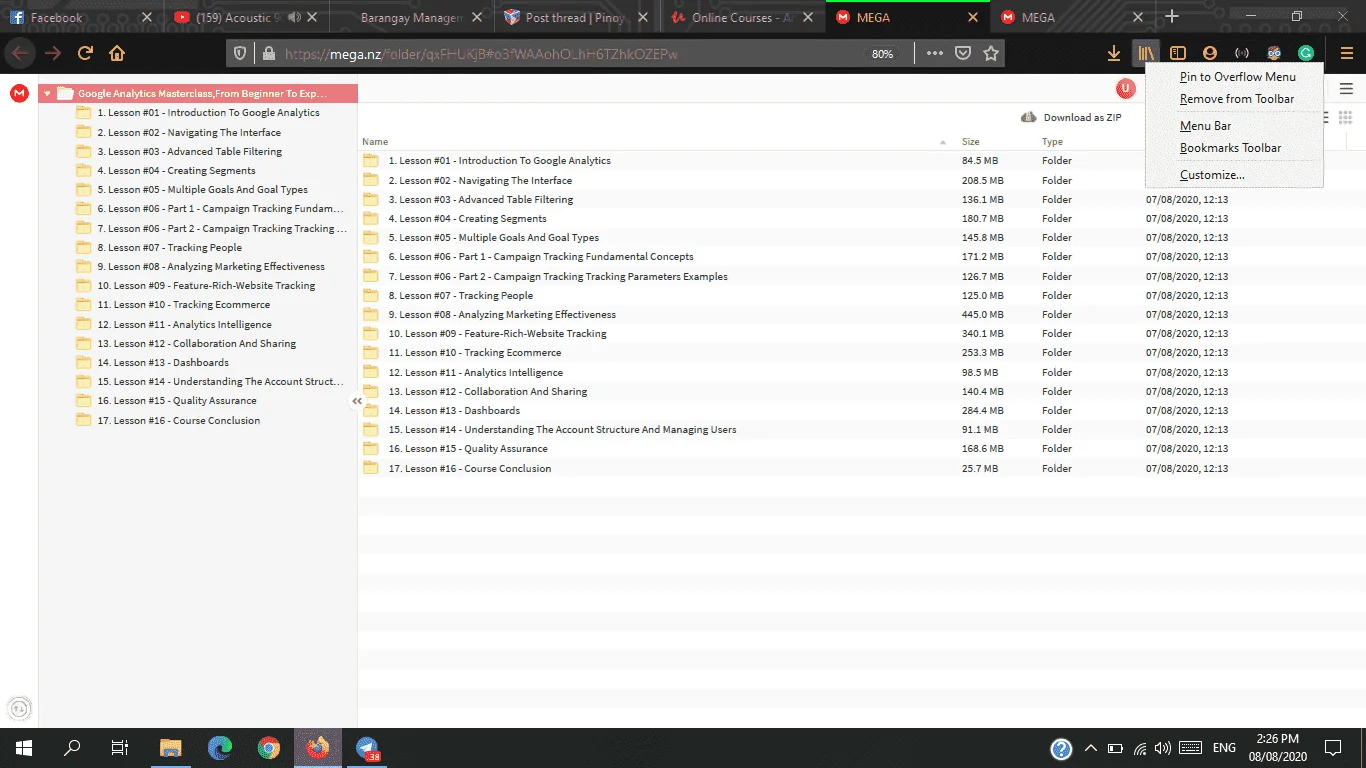This screenshot has height=768, width=1366.
Task: Switch to Facebook tab
Action: 80,17
